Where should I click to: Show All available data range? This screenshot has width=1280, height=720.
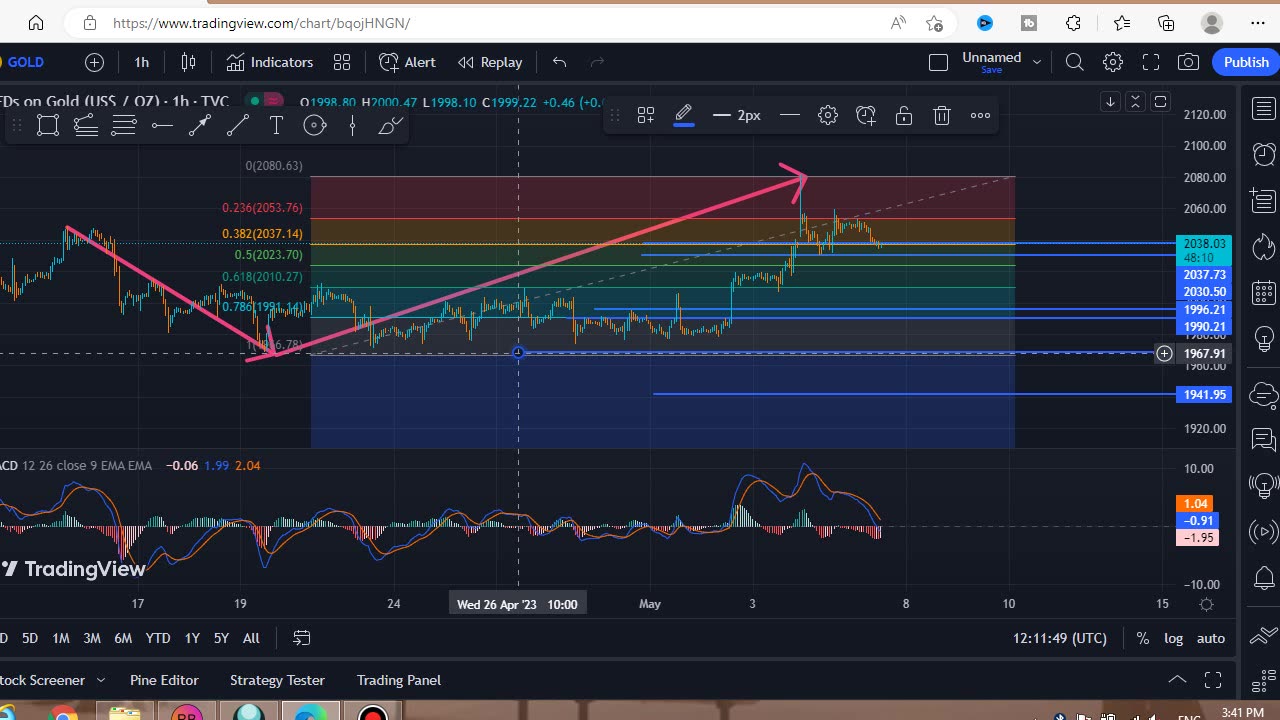[x=251, y=638]
